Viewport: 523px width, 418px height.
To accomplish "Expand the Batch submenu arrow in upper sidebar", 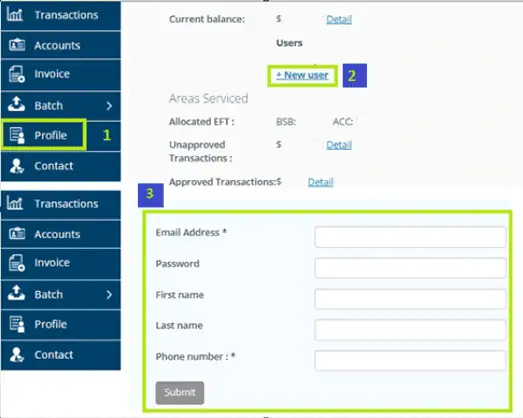I will [x=109, y=106].
